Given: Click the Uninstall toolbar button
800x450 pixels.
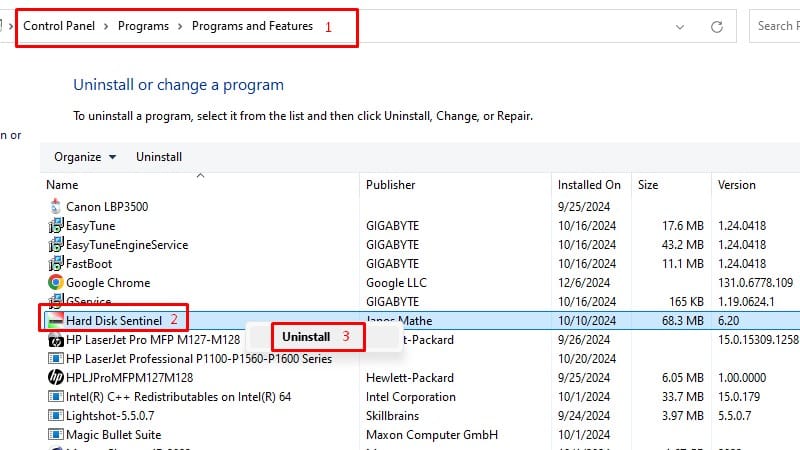Looking at the screenshot, I should coord(159,157).
